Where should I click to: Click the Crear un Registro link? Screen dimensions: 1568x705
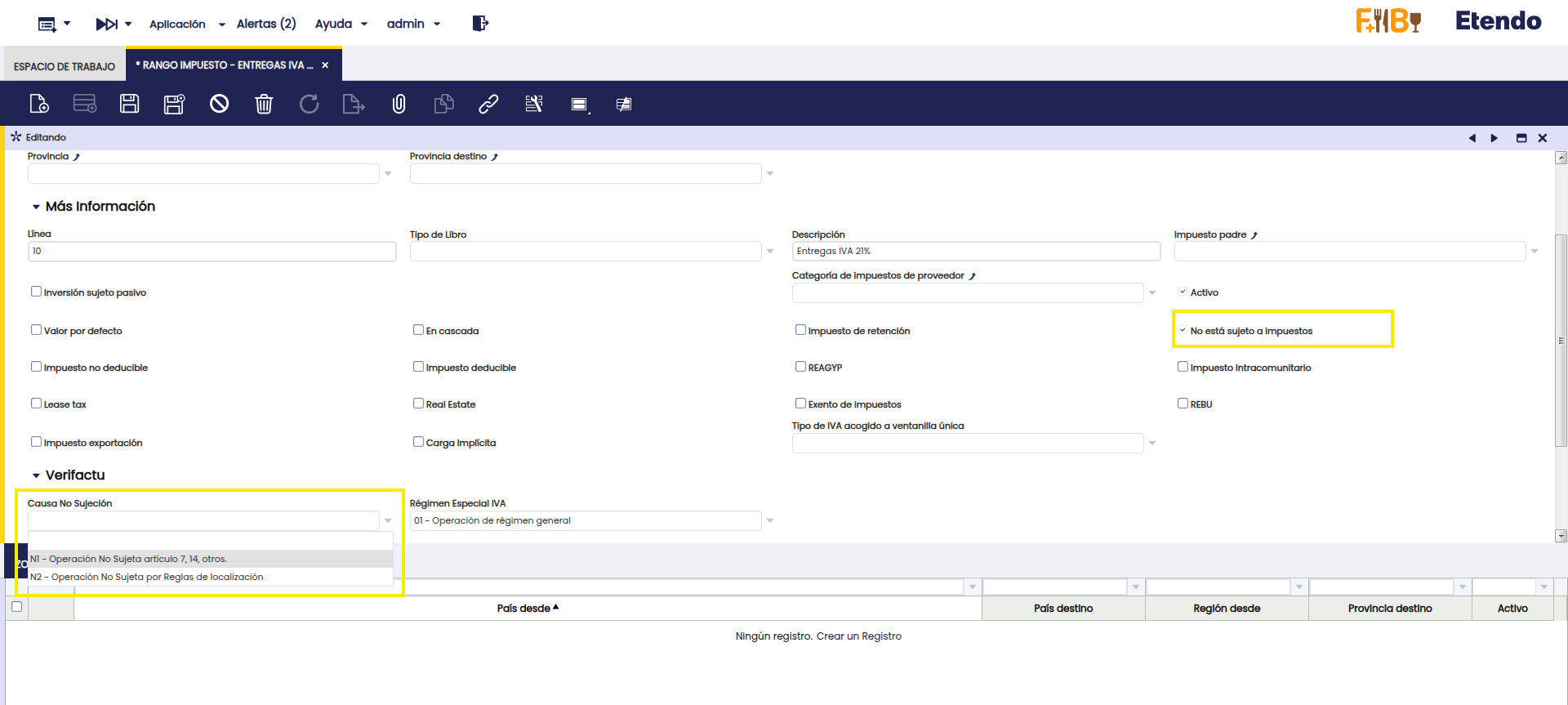(858, 636)
